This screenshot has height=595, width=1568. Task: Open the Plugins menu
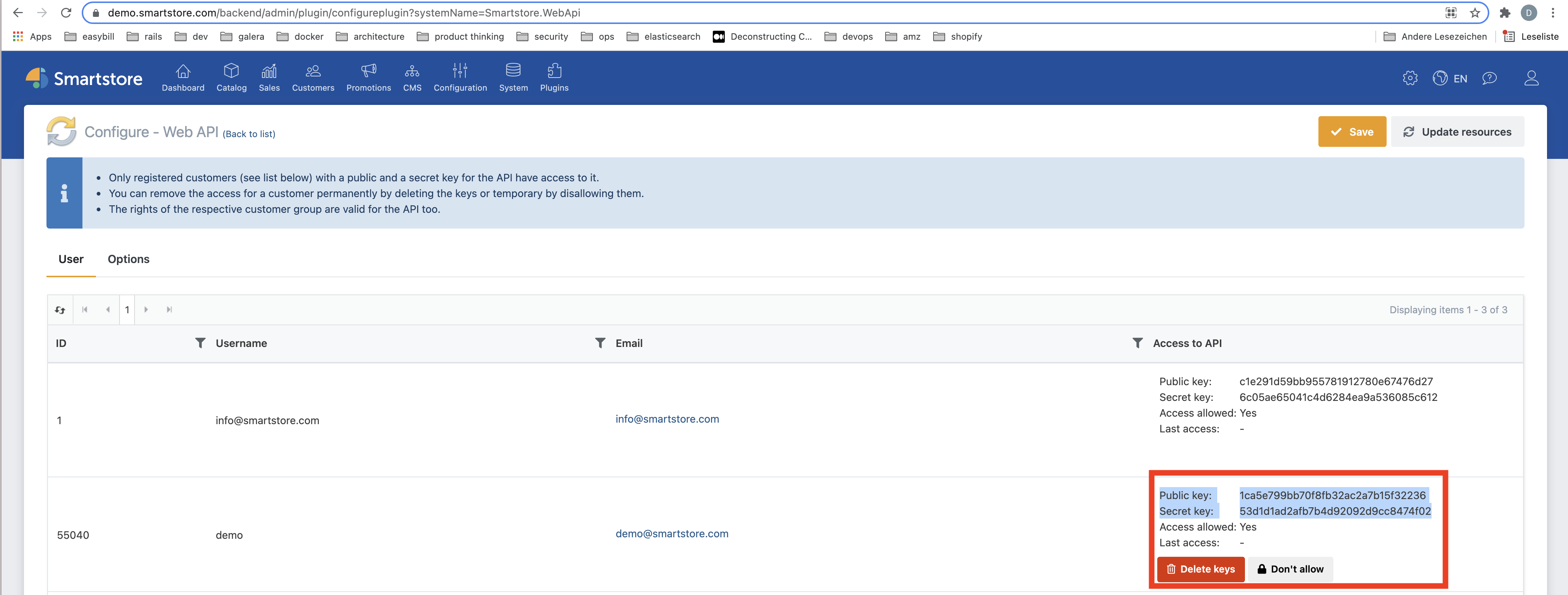pyautogui.click(x=554, y=78)
